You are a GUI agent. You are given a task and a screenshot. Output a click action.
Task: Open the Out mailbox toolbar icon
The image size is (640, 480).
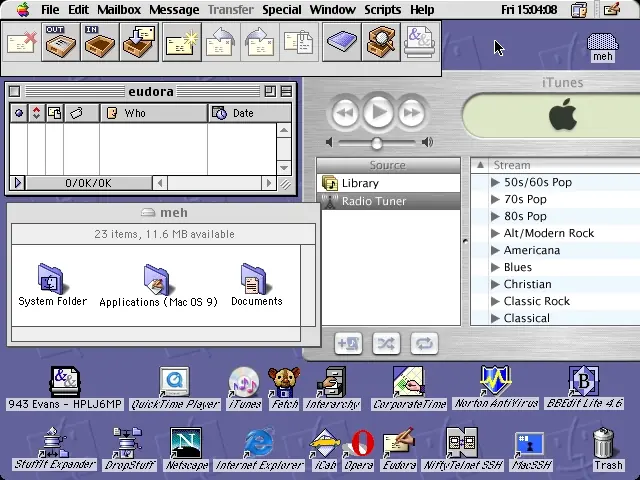point(60,42)
